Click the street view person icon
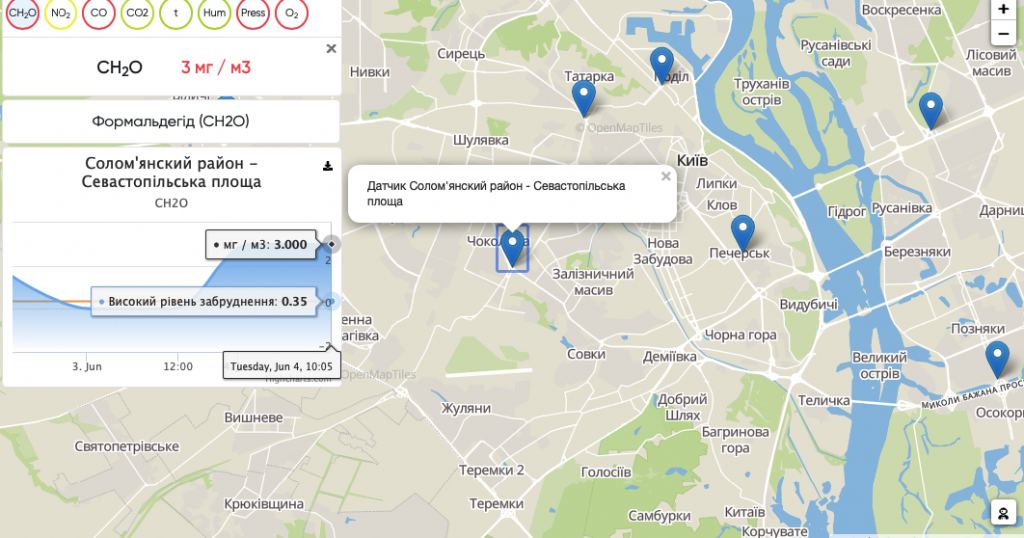Viewport: 1024px width, 538px height. [1002, 512]
